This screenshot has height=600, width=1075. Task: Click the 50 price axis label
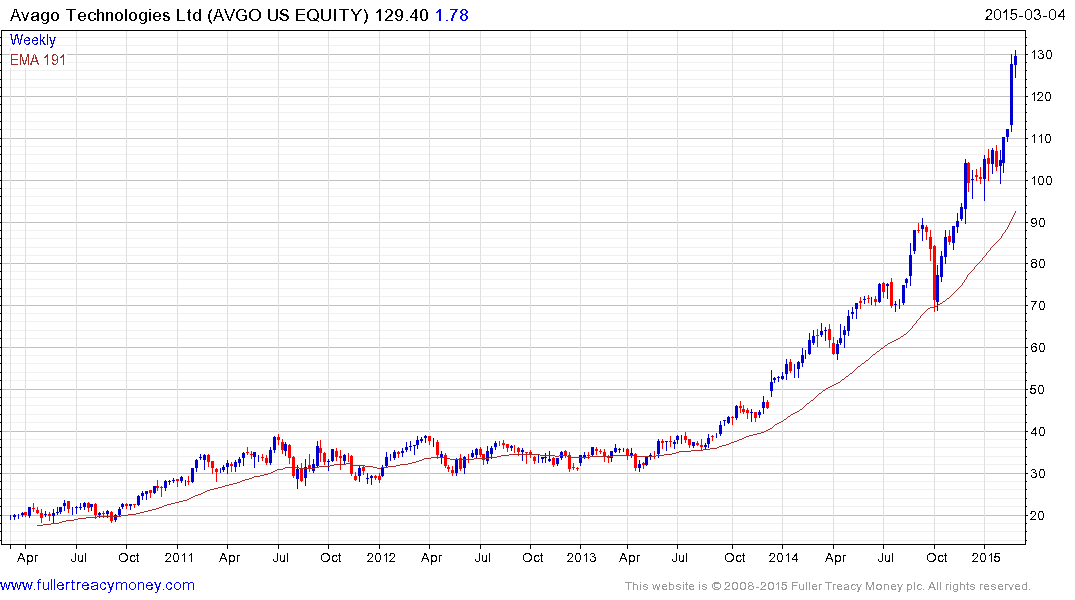pyautogui.click(x=1038, y=389)
